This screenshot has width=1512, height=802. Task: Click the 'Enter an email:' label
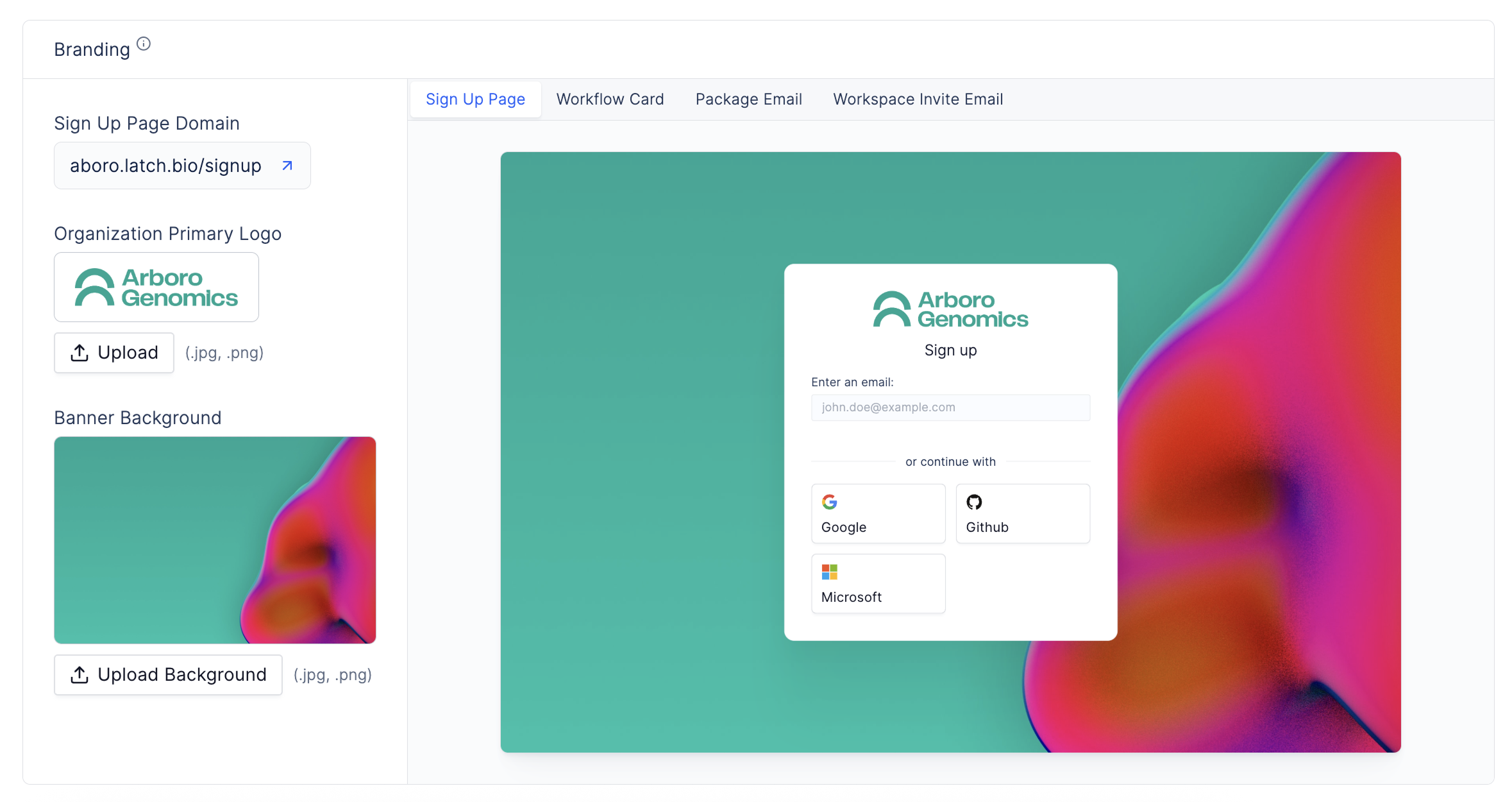tap(852, 382)
